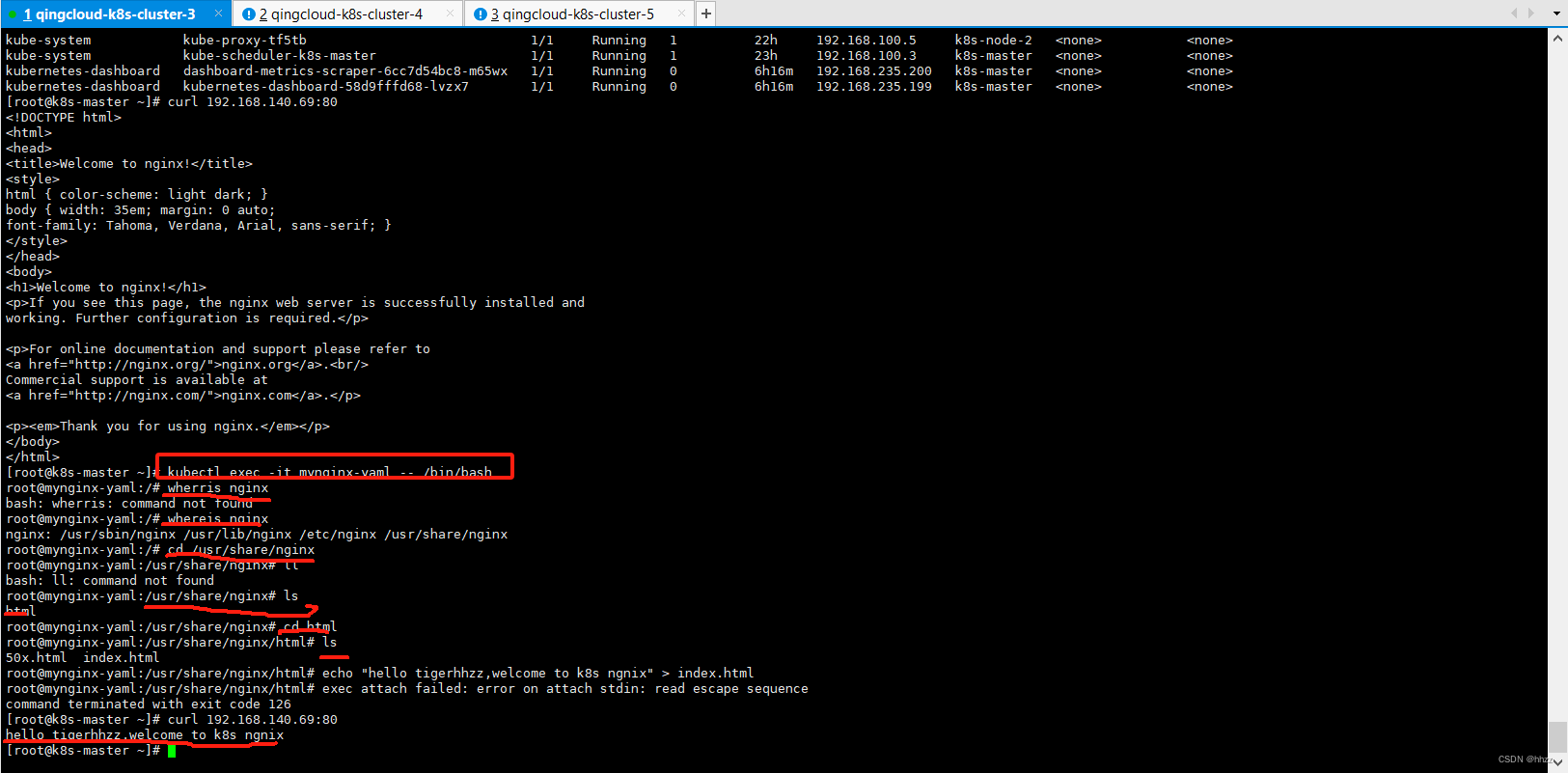Close the qingcloud-k8s-cluster-4 tab
Viewport: 1568px width, 773px height.
pos(450,14)
